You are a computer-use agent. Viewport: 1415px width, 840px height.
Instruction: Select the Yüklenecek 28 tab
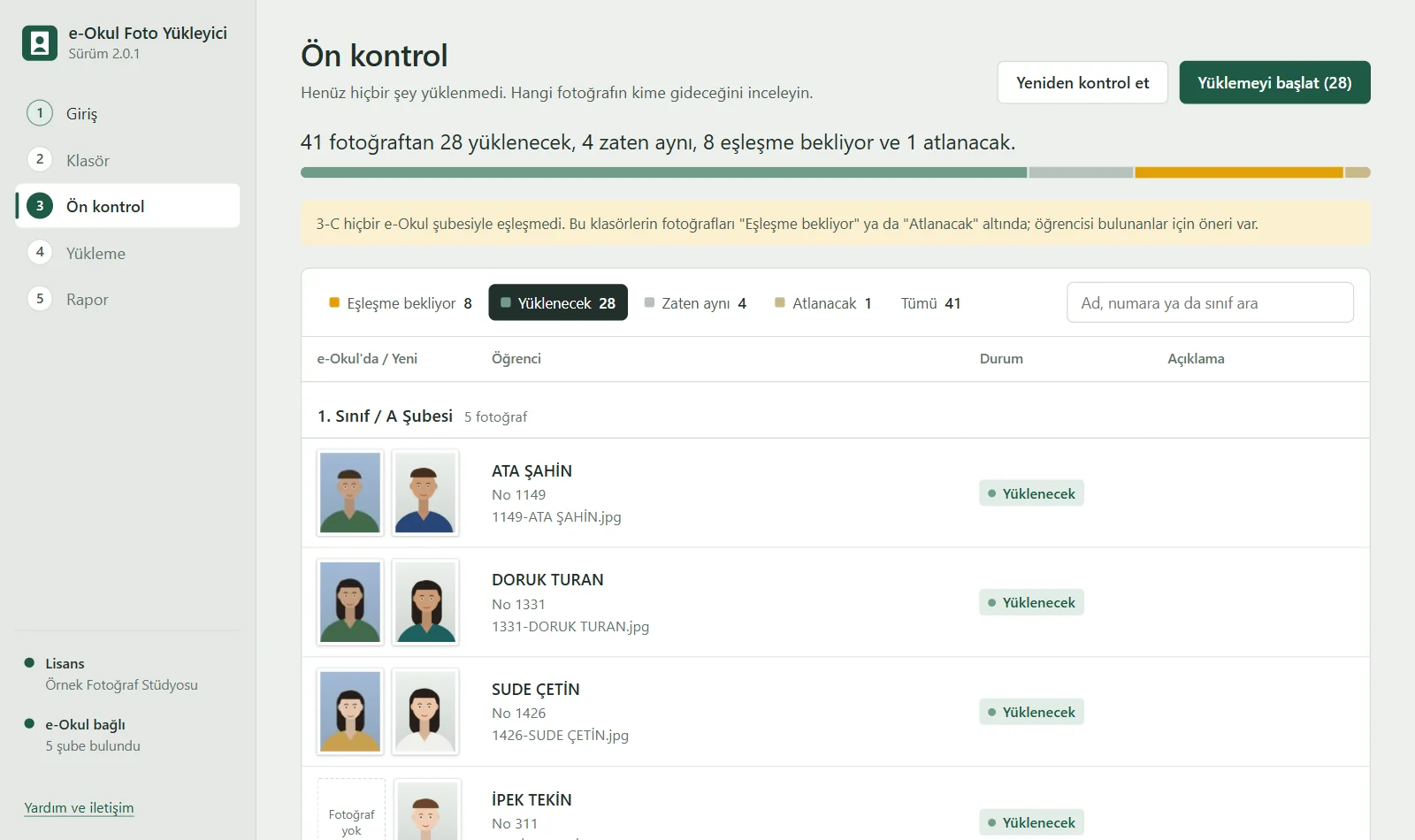[x=558, y=302]
